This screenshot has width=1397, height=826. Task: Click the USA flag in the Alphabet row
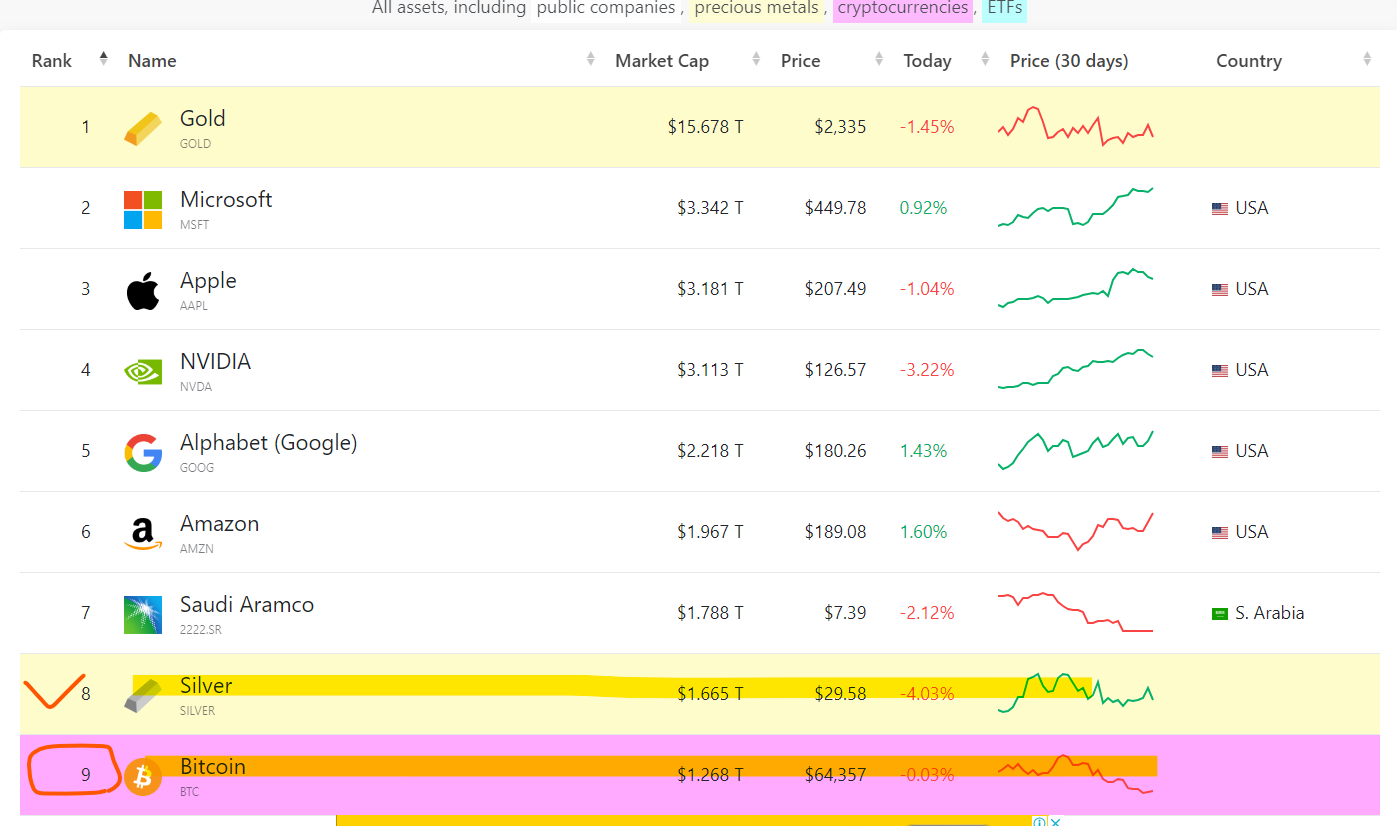tap(1220, 452)
